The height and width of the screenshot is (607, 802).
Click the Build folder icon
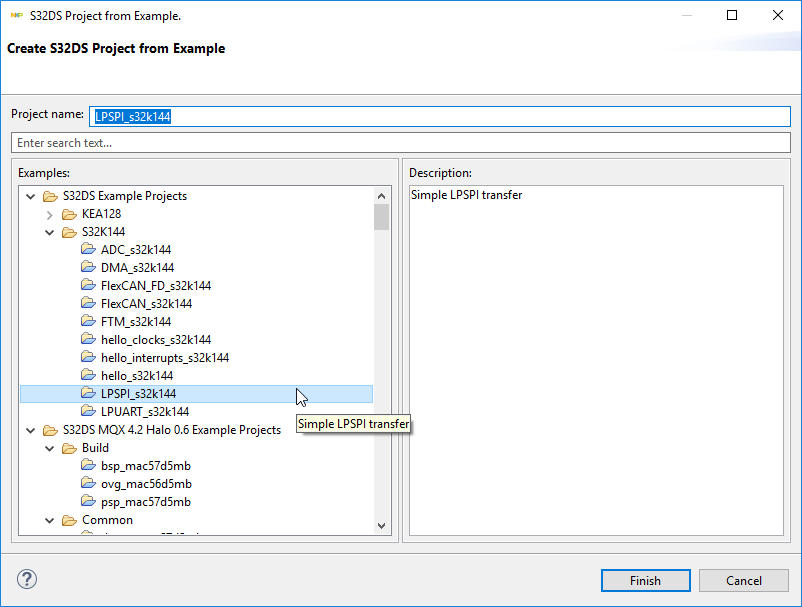(x=69, y=448)
